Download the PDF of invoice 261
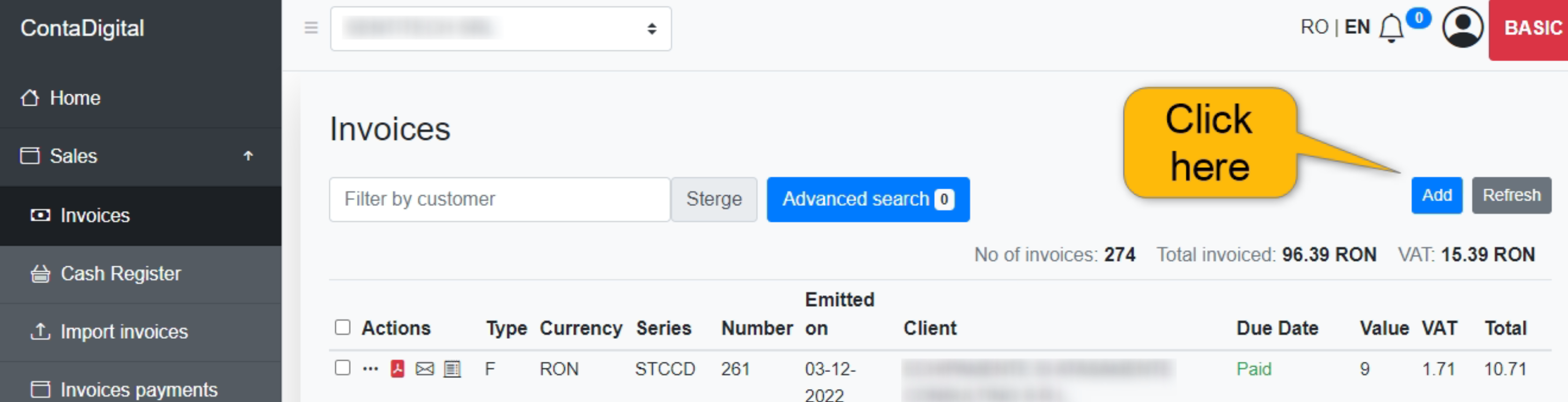The width and height of the screenshot is (1568, 402). tap(397, 369)
